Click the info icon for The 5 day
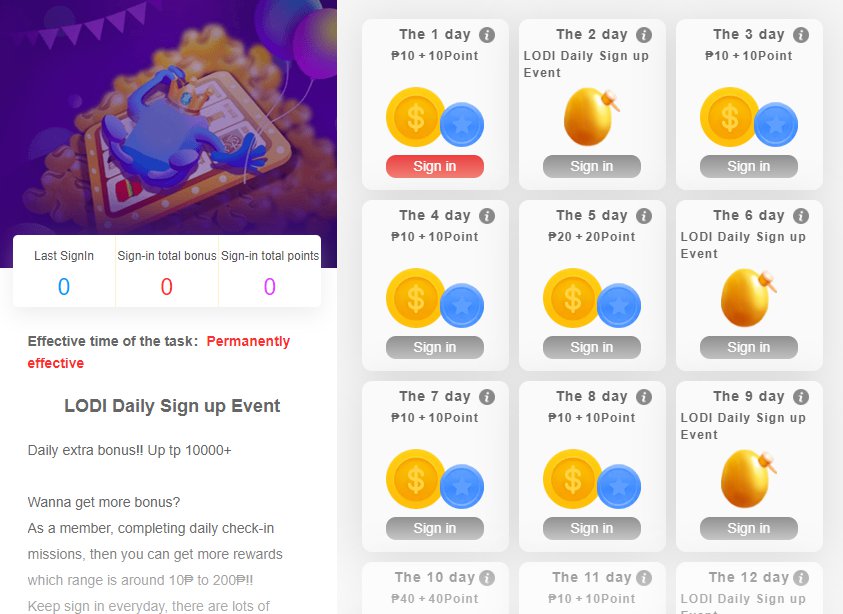843x614 pixels. [x=644, y=216]
